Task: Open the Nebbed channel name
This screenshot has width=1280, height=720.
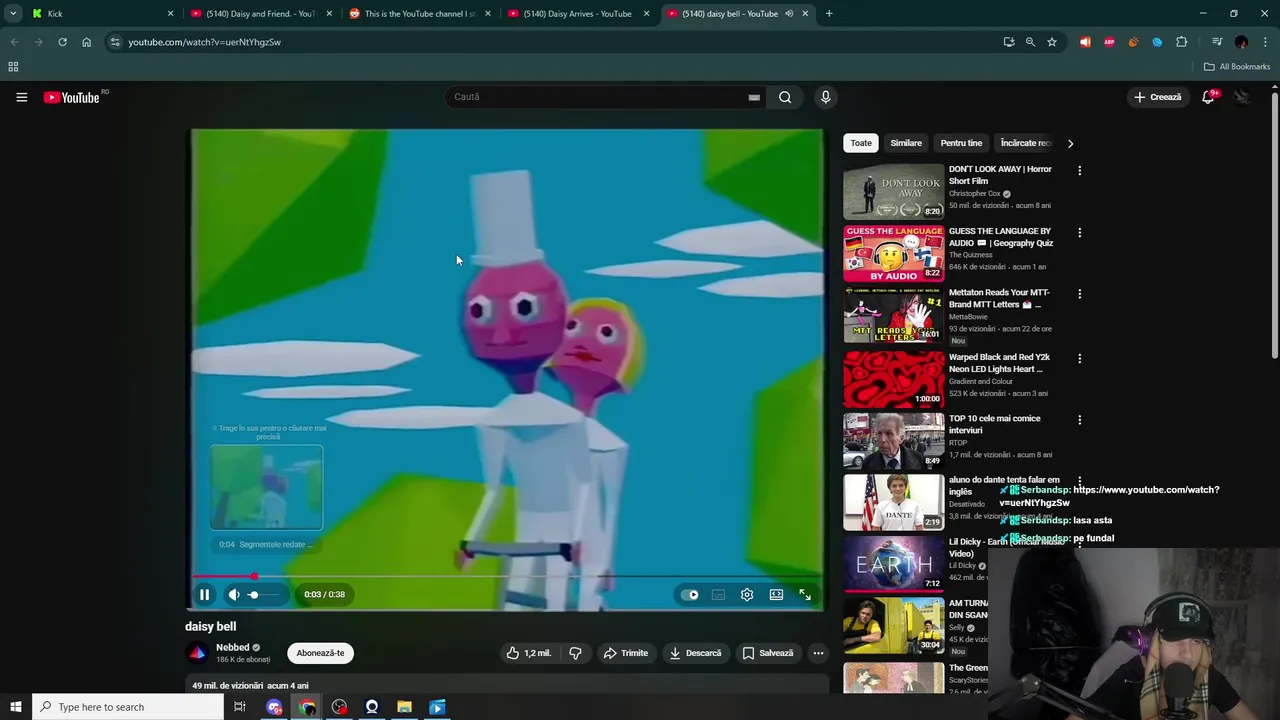Action: click(233, 647)
